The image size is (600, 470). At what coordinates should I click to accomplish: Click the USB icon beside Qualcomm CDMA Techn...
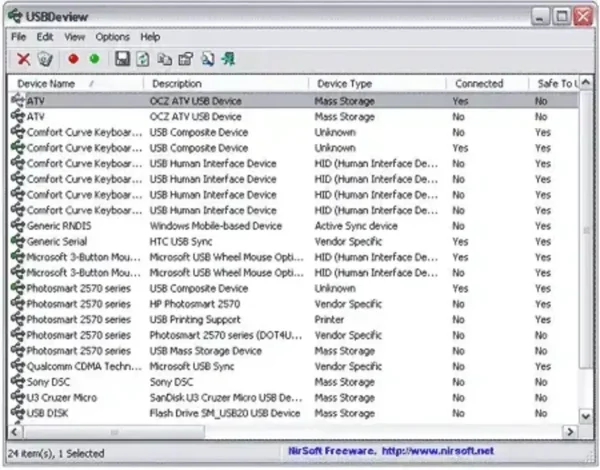tap(18, 366)
